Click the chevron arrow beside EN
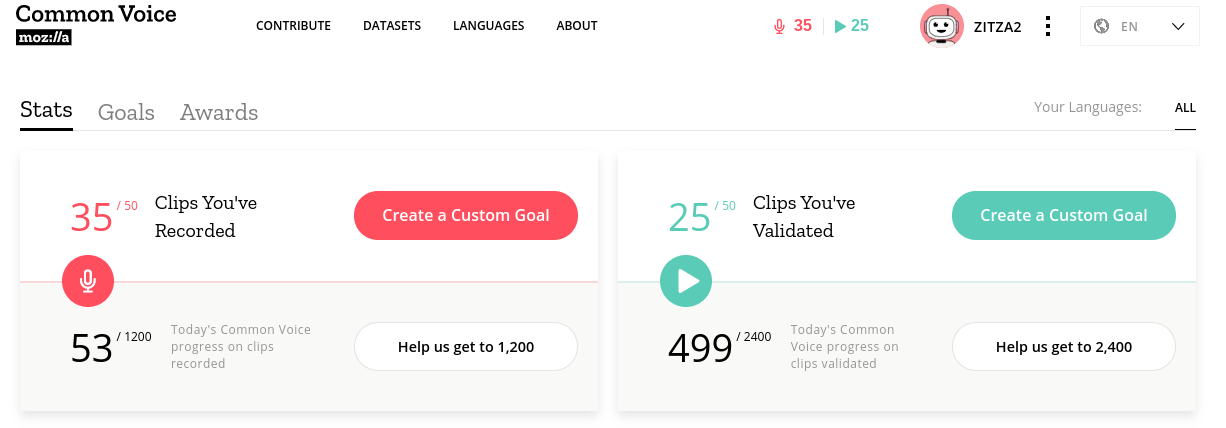 pos(1177,27)
